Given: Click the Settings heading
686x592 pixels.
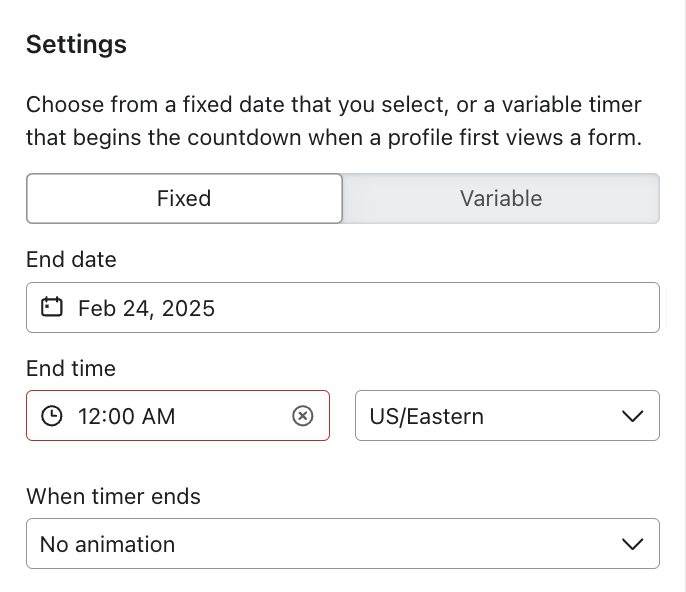Looking at the screenshot, I should click(x=76, y=44).
